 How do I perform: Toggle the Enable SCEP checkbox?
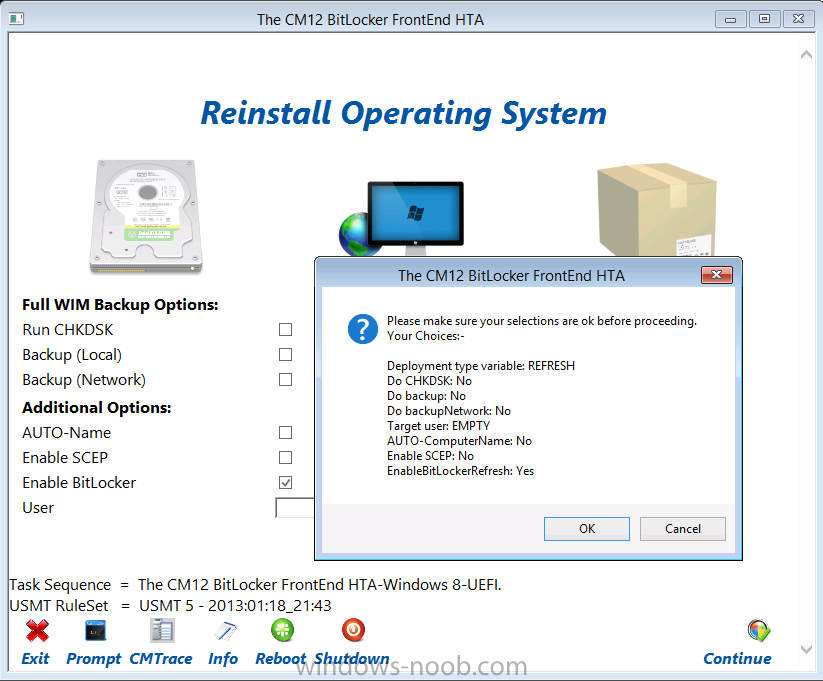[286, 457]
